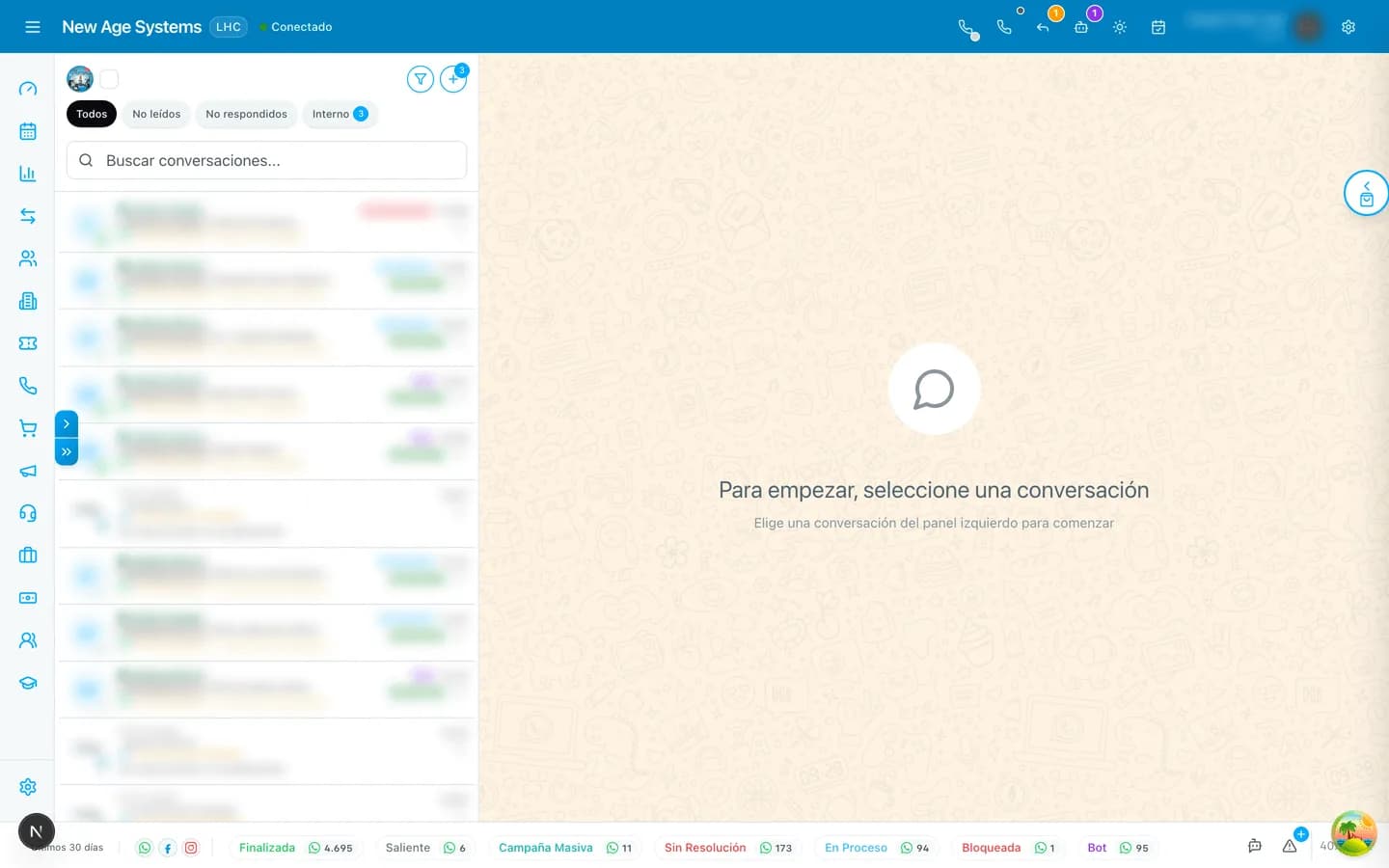Expand the right side collapsed panel
1389x868 pixels.
coord(1366,193)
